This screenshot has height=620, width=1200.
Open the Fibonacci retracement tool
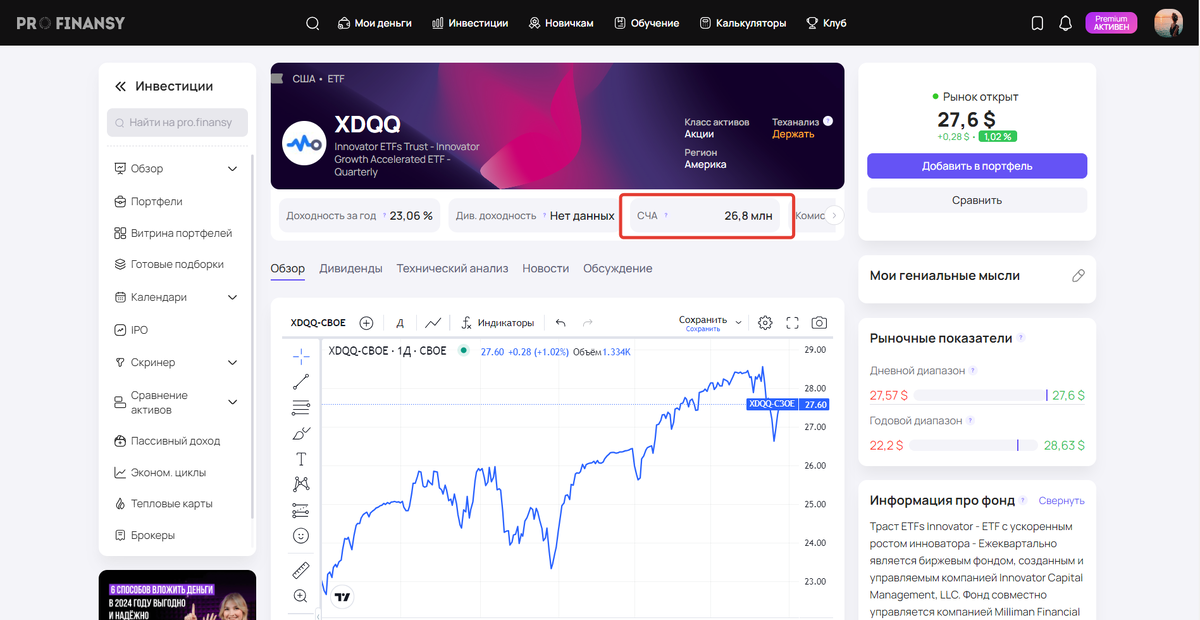coord(301,407)
